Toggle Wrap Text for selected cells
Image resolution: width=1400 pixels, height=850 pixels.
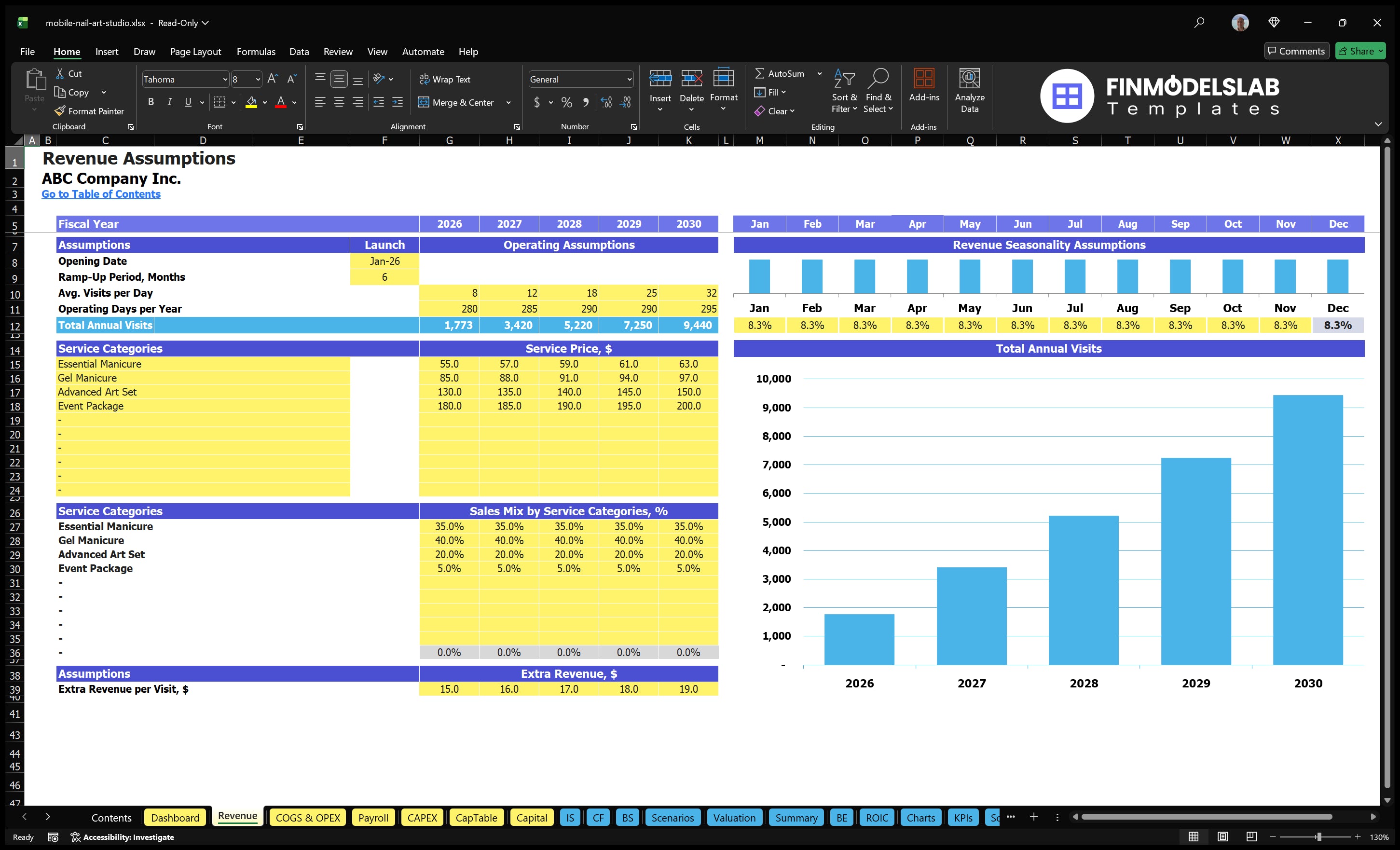point(445,79)
